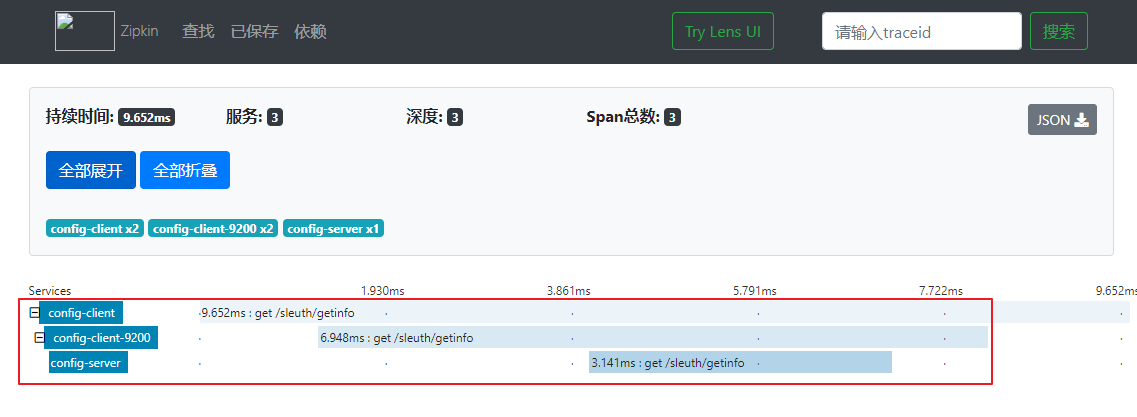Image resolution: width=1137 pixels, height=417 pixels.
Task: Click the Services column header
Action: pyautogui.click(x=50, y=291)
